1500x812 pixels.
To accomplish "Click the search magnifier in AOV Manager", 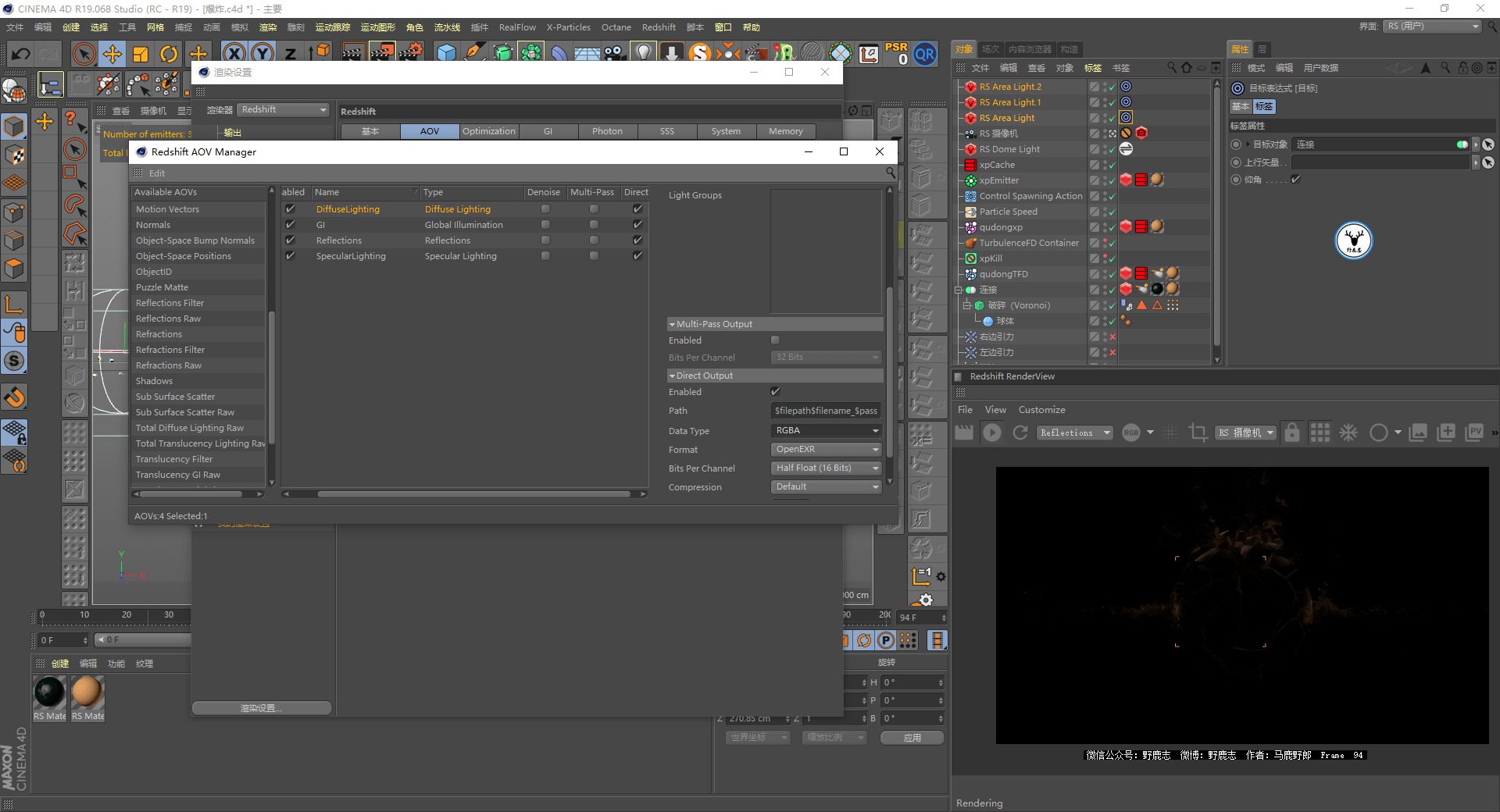I will (x=890, y=173).
